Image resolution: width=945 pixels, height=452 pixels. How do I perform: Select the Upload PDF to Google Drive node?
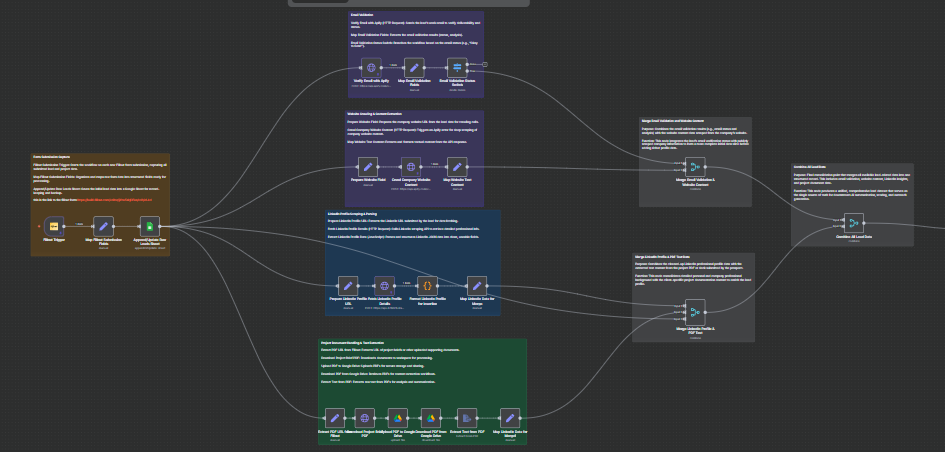pos(398,418)
